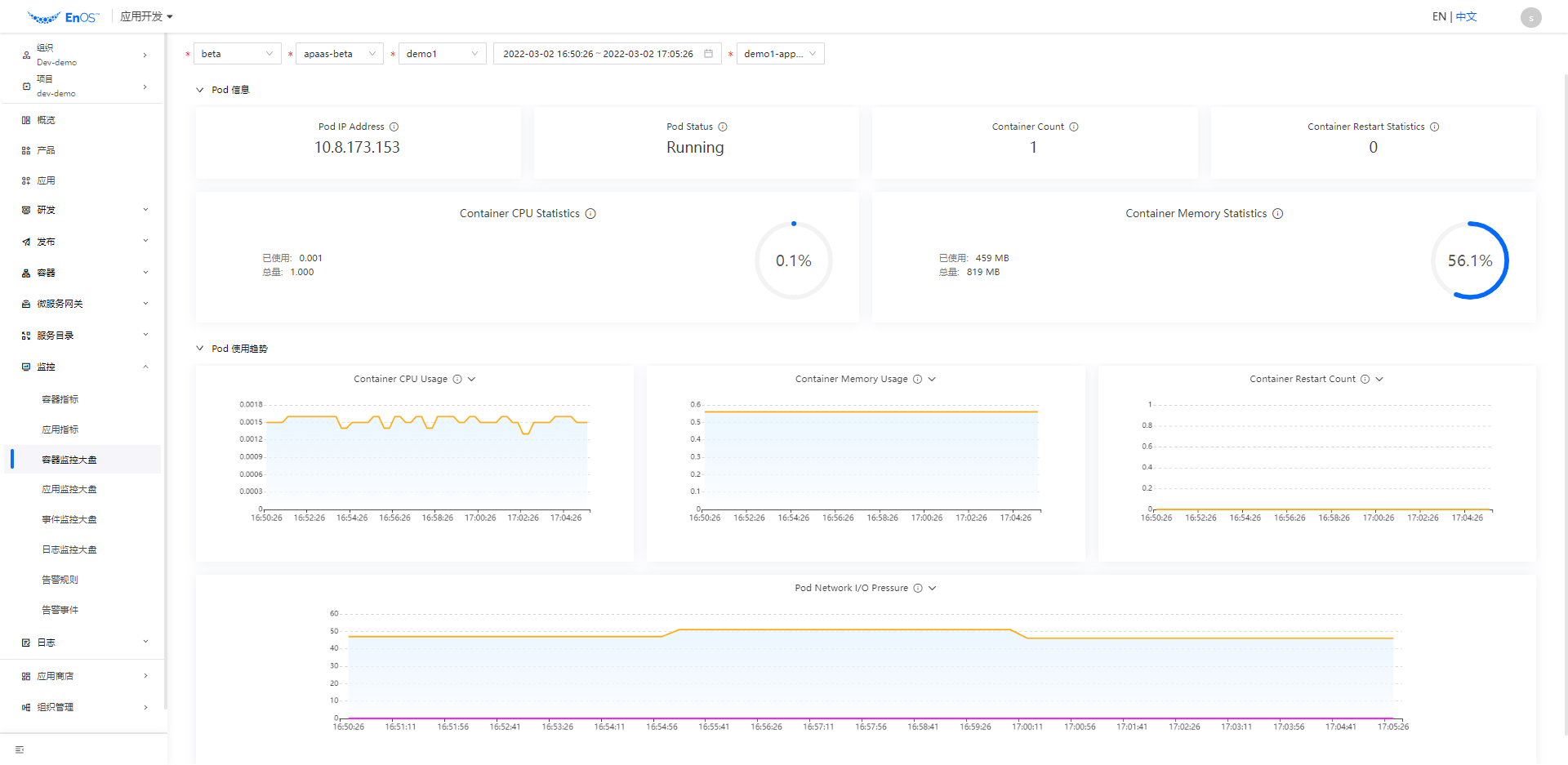Open the 容器指标 container metrics page
1568x765 pixels.
click(x=60, y=398)
